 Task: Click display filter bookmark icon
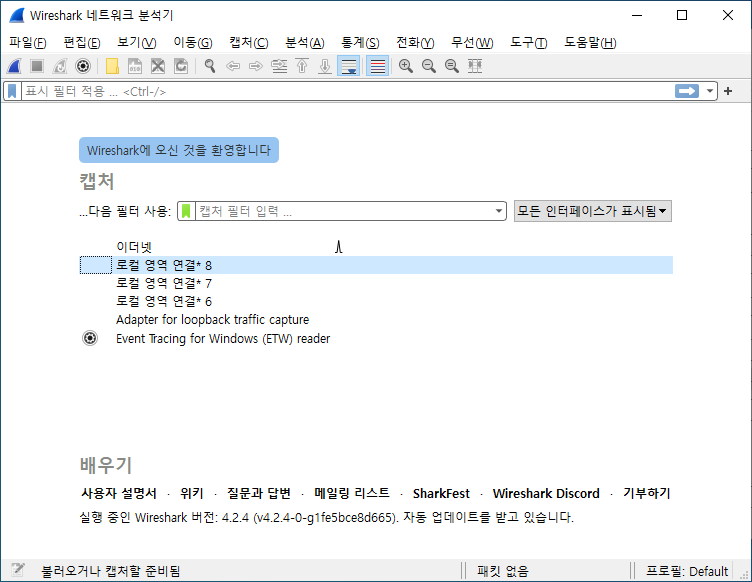point(12,91)
